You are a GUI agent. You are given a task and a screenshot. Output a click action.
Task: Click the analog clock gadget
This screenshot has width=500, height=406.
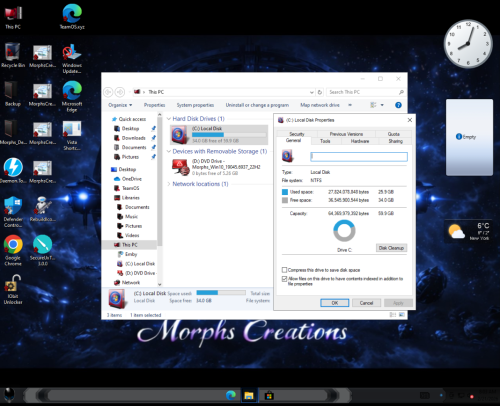tap(468, 43)
